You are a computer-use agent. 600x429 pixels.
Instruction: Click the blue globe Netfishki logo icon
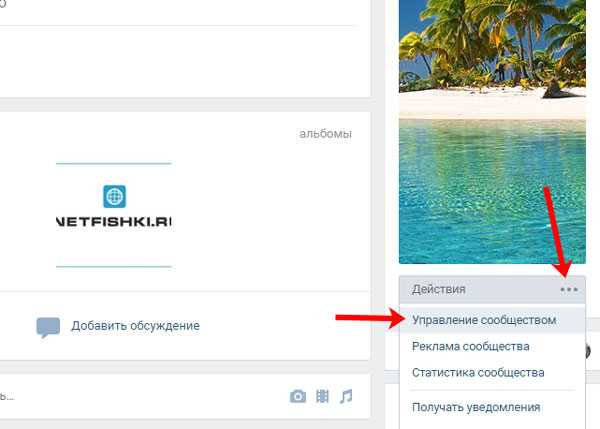(114, 196)
